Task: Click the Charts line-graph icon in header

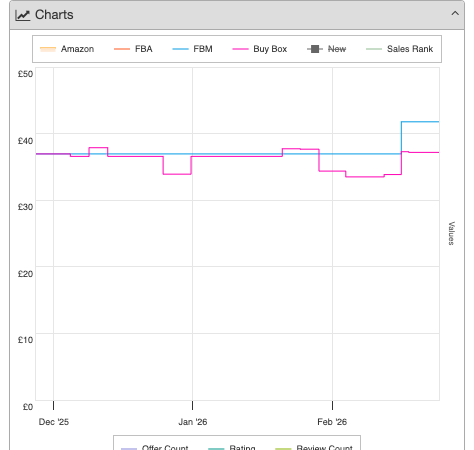Action: (23, 15)
